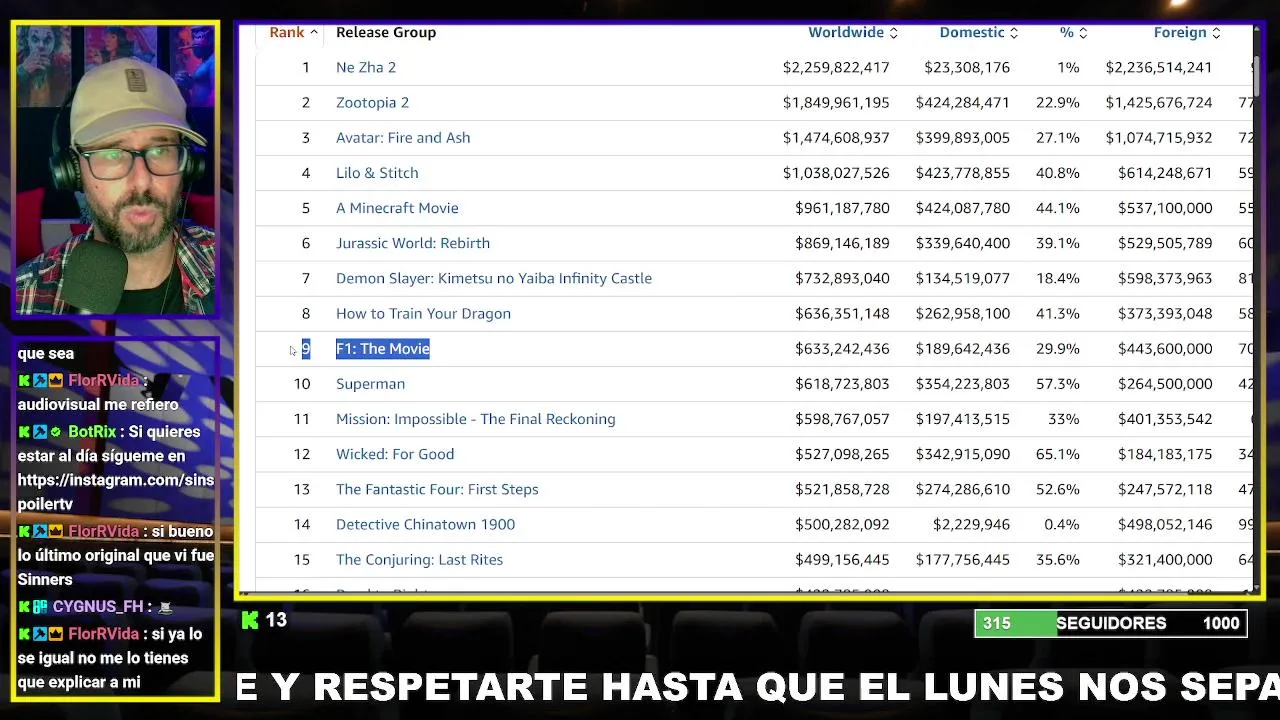Sort table by Rank column header

293,32
